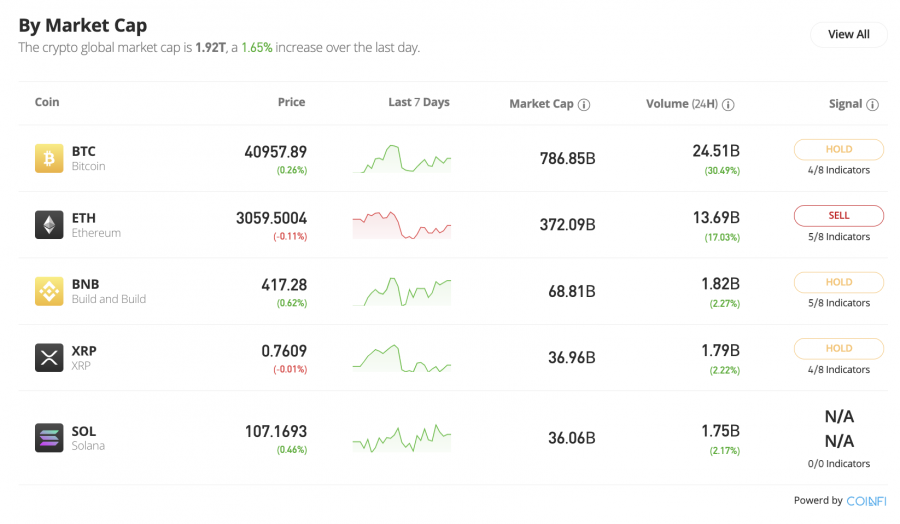
Task: Click the 1.65% increase figure in subtitle
Action: [257, 48]
